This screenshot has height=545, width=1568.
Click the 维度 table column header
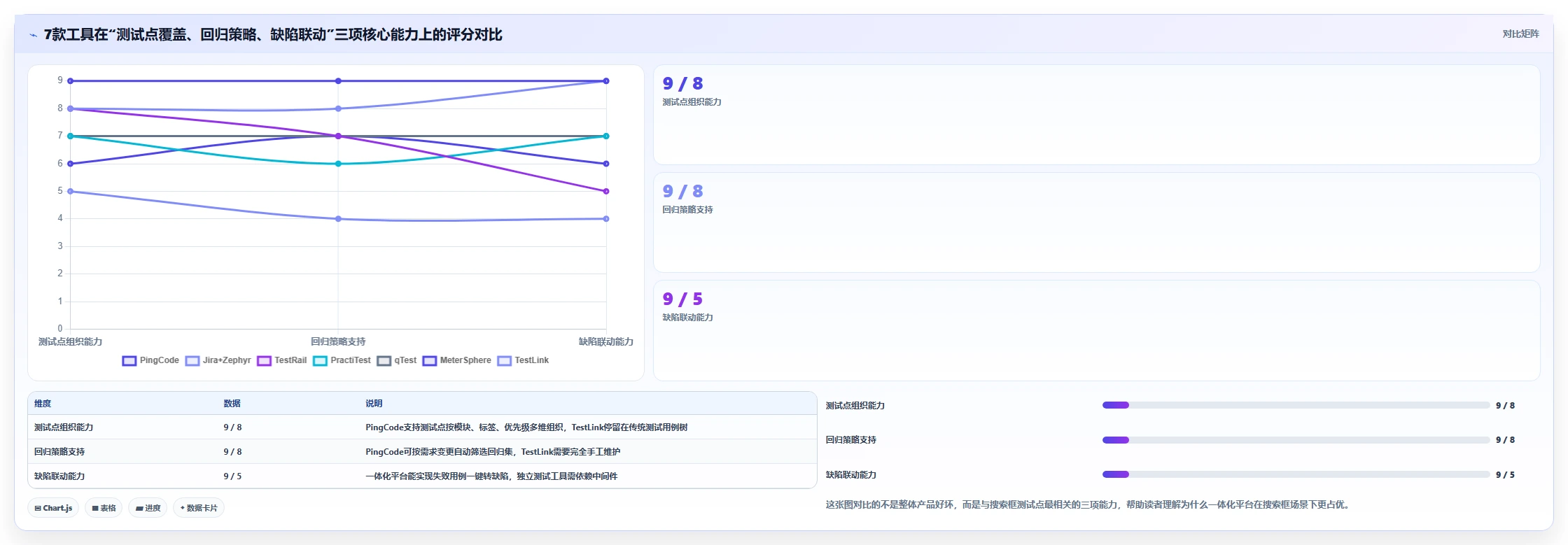(43, 404)
